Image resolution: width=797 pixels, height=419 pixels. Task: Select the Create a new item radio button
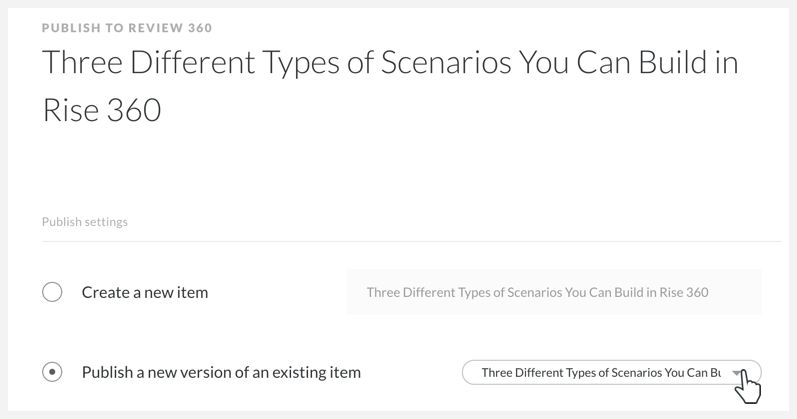pyautogui.click(x=52, y=292)
